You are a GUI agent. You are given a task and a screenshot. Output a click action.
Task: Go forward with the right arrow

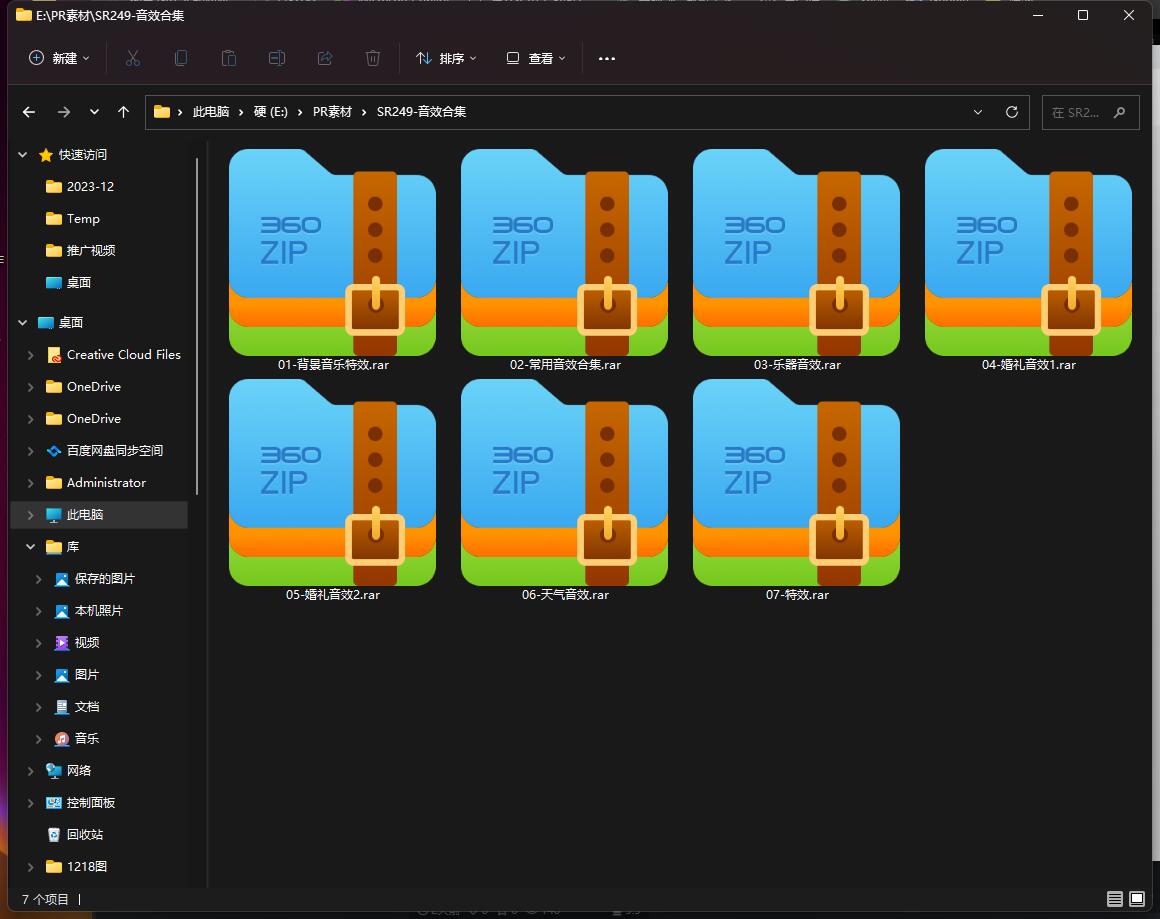(64, 112)
